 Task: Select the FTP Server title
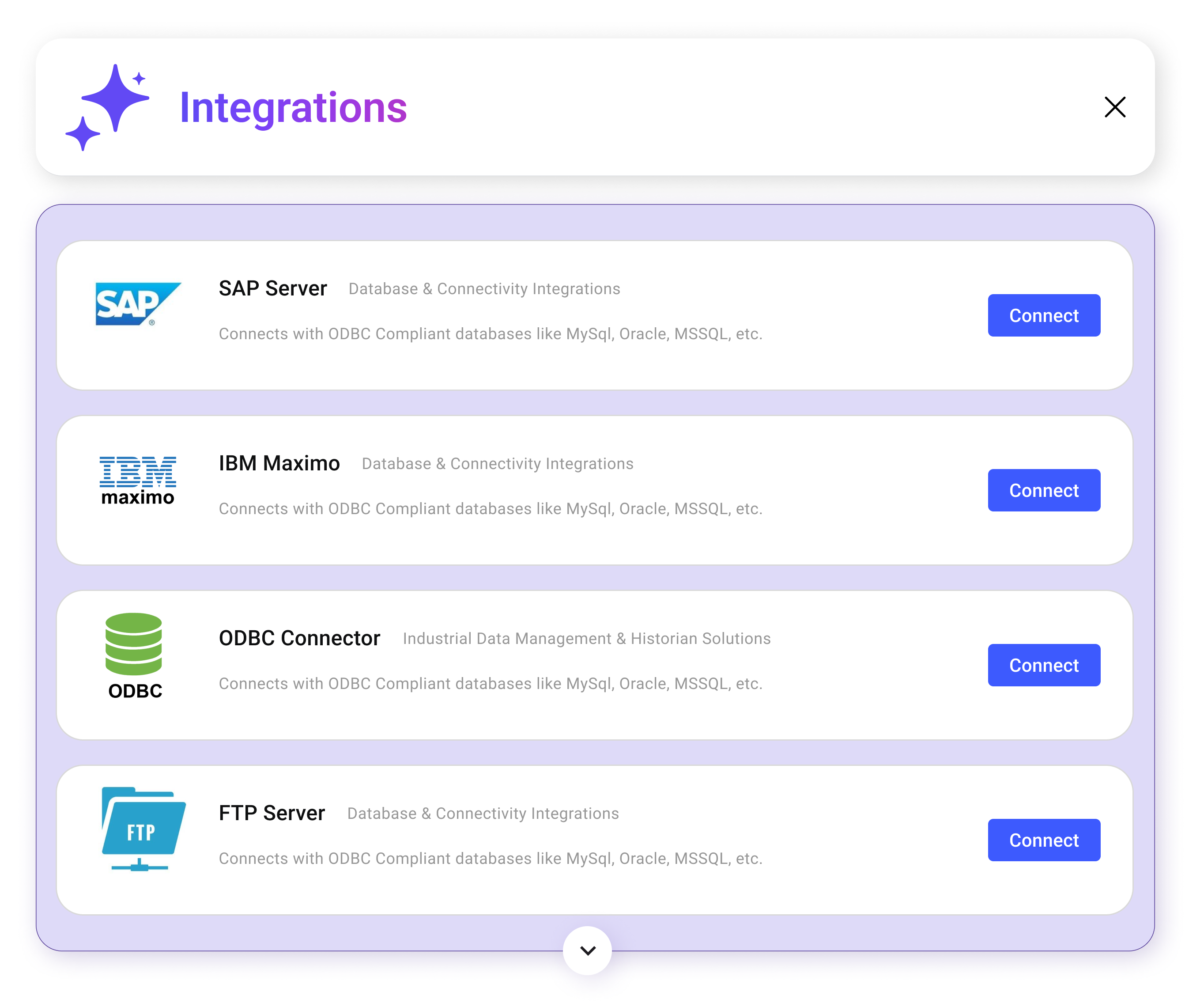272,813
